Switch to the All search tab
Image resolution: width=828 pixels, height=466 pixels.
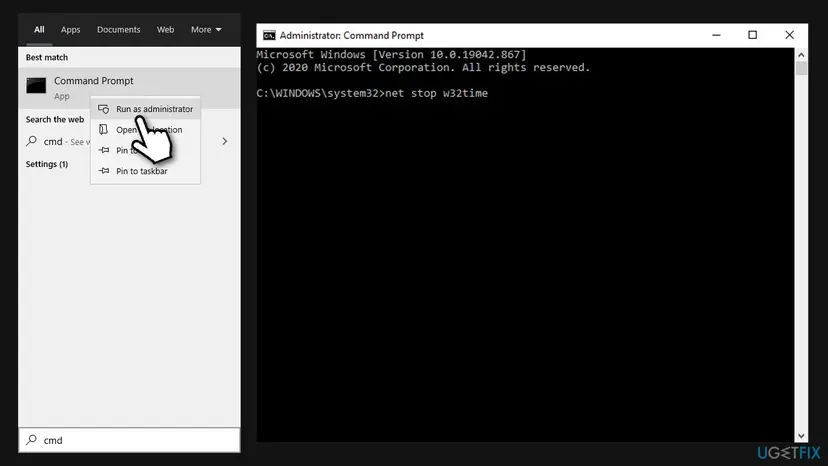39,30
